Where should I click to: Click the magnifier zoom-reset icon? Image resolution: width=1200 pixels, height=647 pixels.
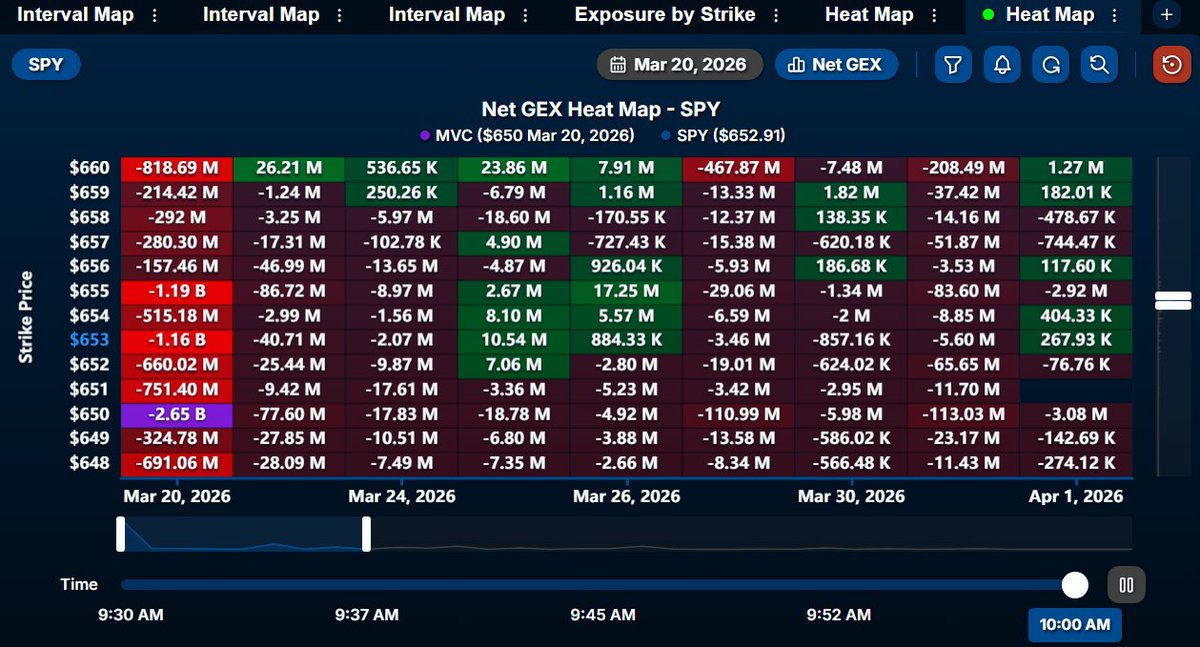tap(1099, 65)
